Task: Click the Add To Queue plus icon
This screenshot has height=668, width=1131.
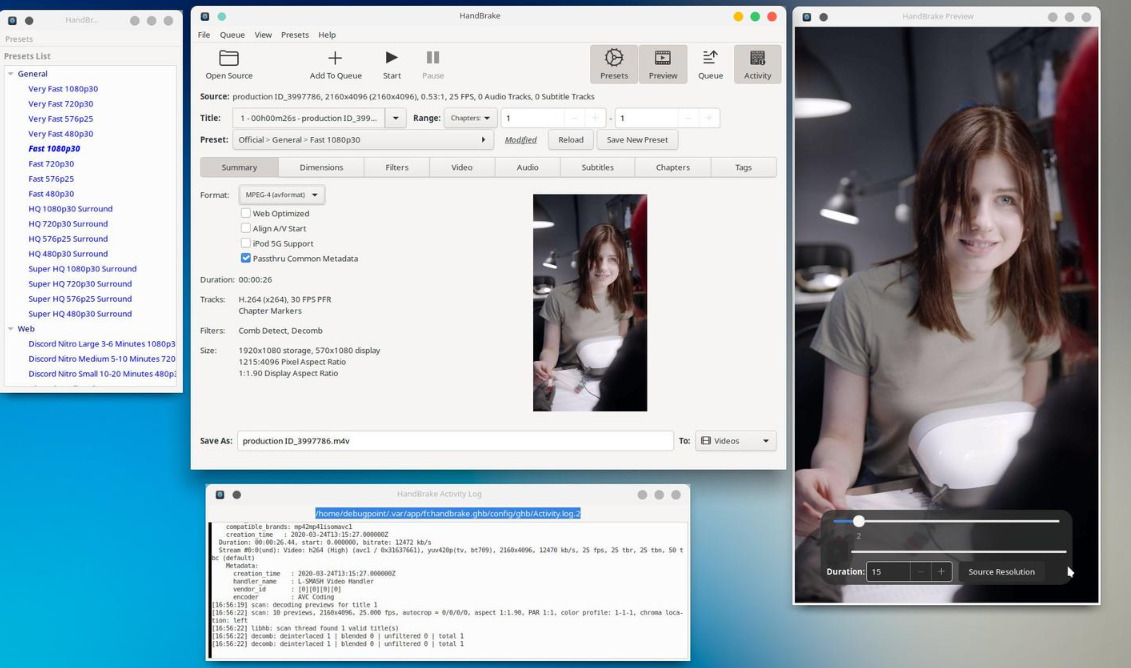Action: click(x=335, y=58)
